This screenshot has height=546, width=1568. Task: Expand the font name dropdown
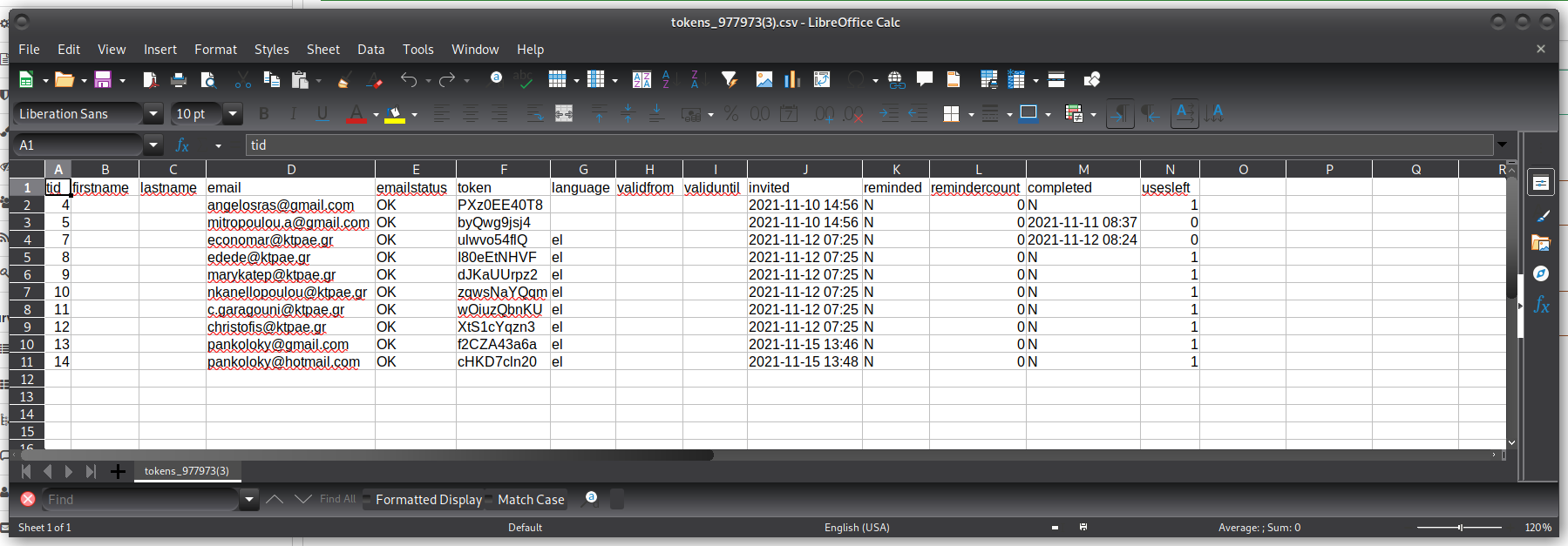pyautogui.click(x=153, y=114)
